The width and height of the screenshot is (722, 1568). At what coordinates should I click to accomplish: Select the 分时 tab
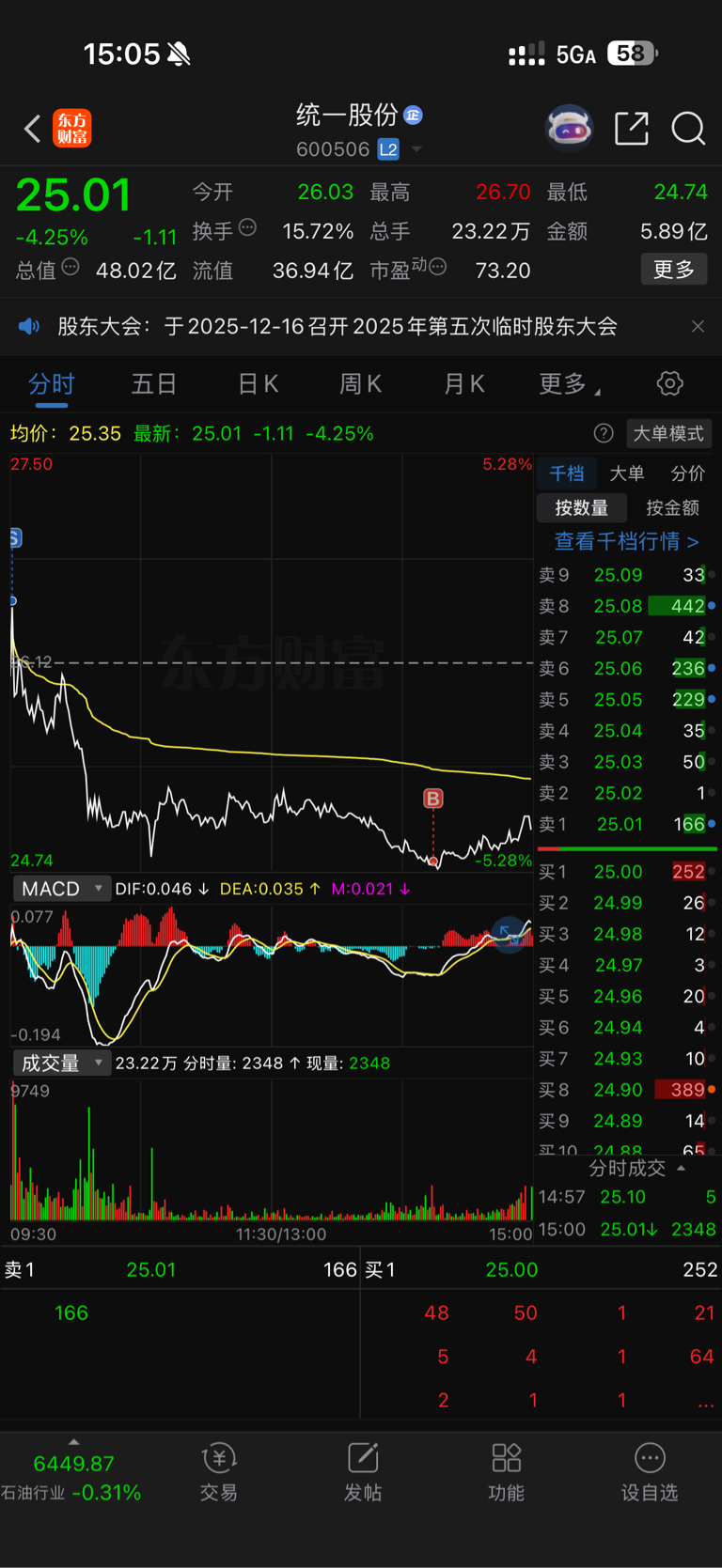coord(51,383)
